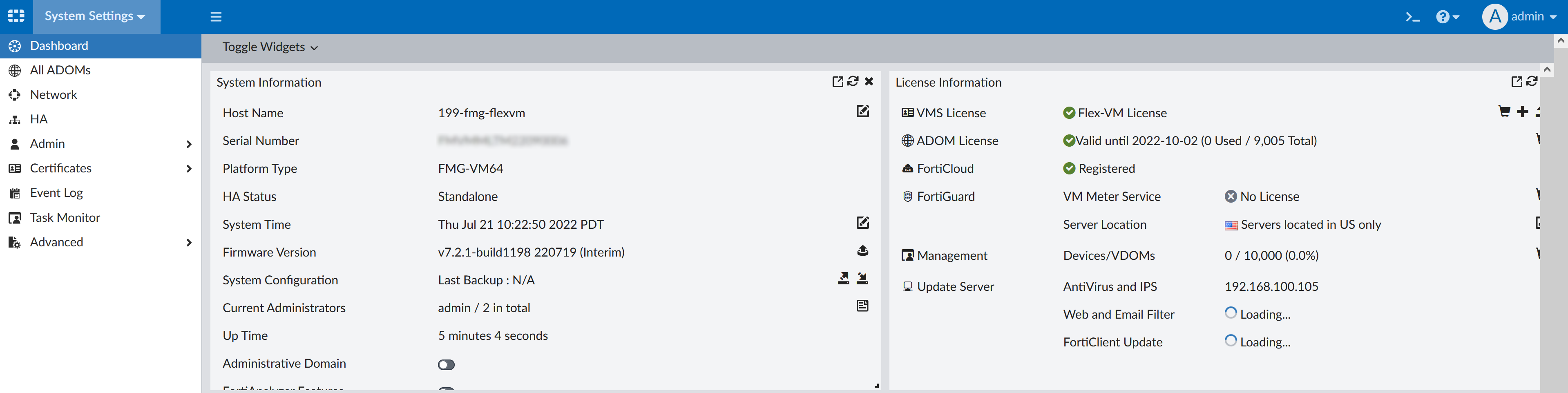
Task: Toggle the Administrative Domain switch
Action: [446, 364]
